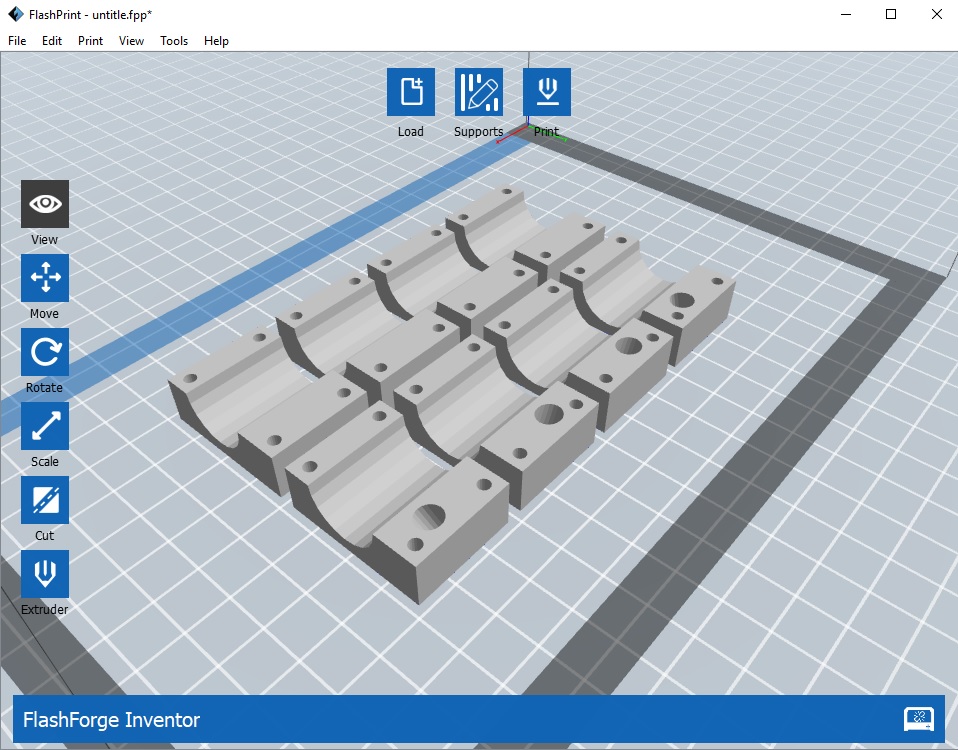Open the View menu

pos(131,40)
